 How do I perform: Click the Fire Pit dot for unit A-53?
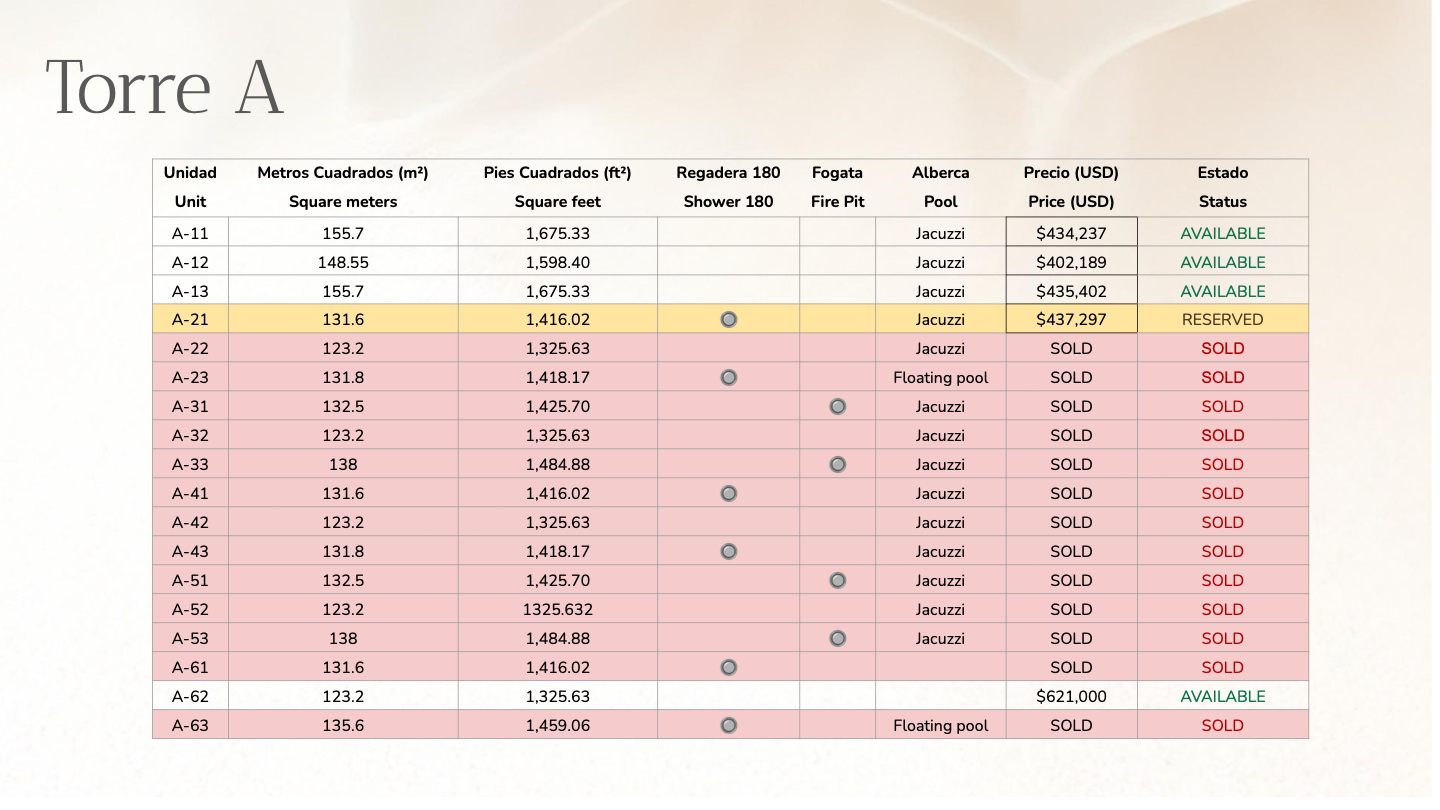838,639
